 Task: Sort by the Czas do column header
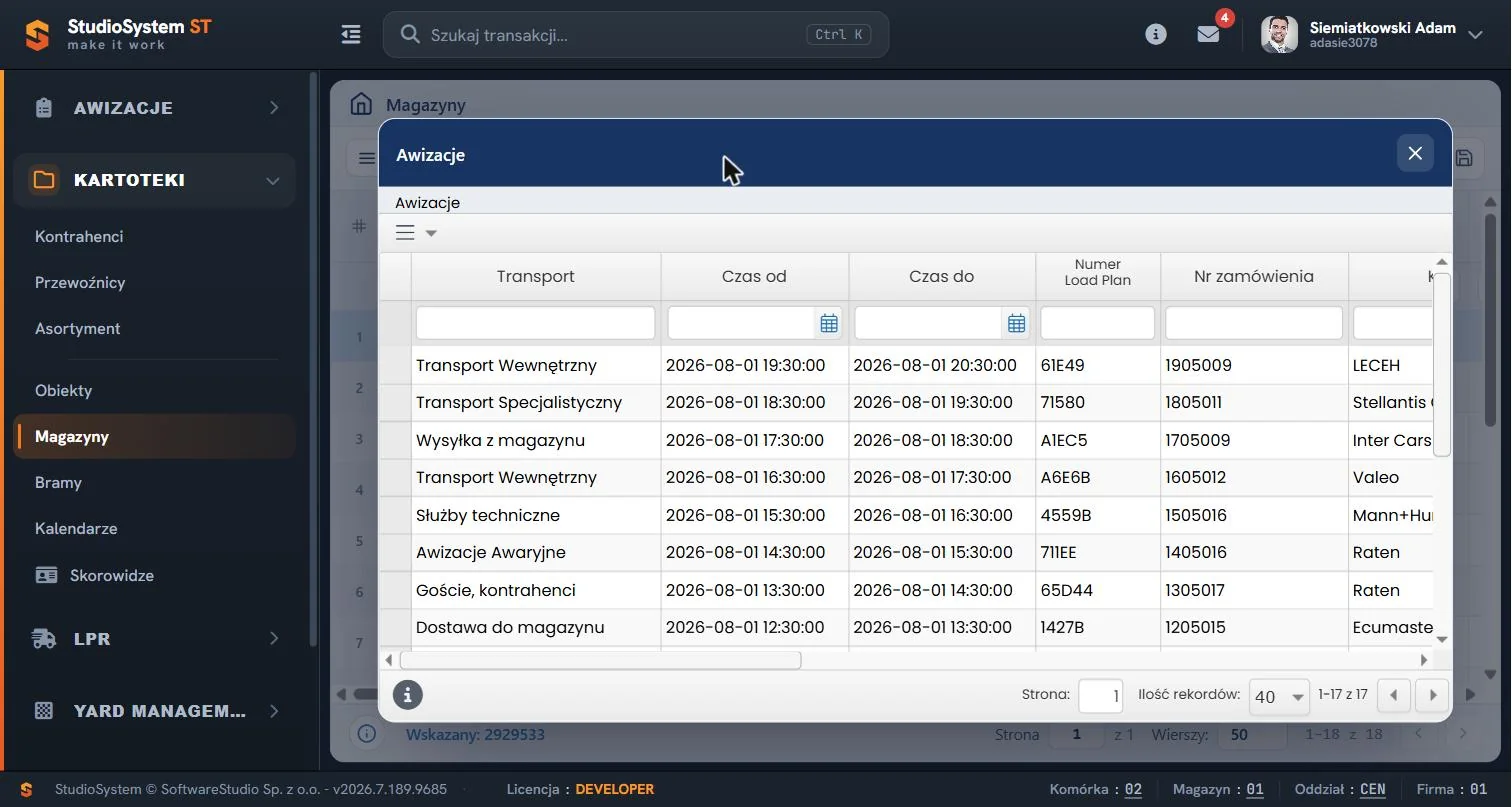(942, 277)
